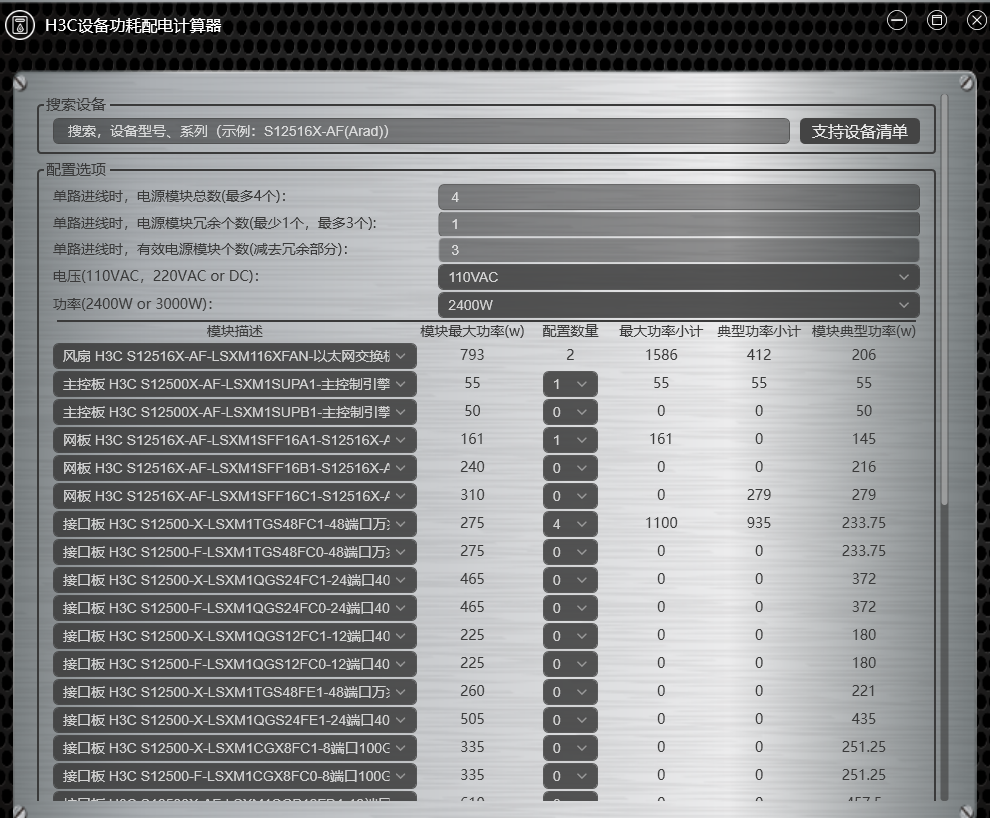Open quantity dropdown for S12500-X-LSXM1TGS48FC1 row
Viewport: 990px width, 818px height.
570,524
